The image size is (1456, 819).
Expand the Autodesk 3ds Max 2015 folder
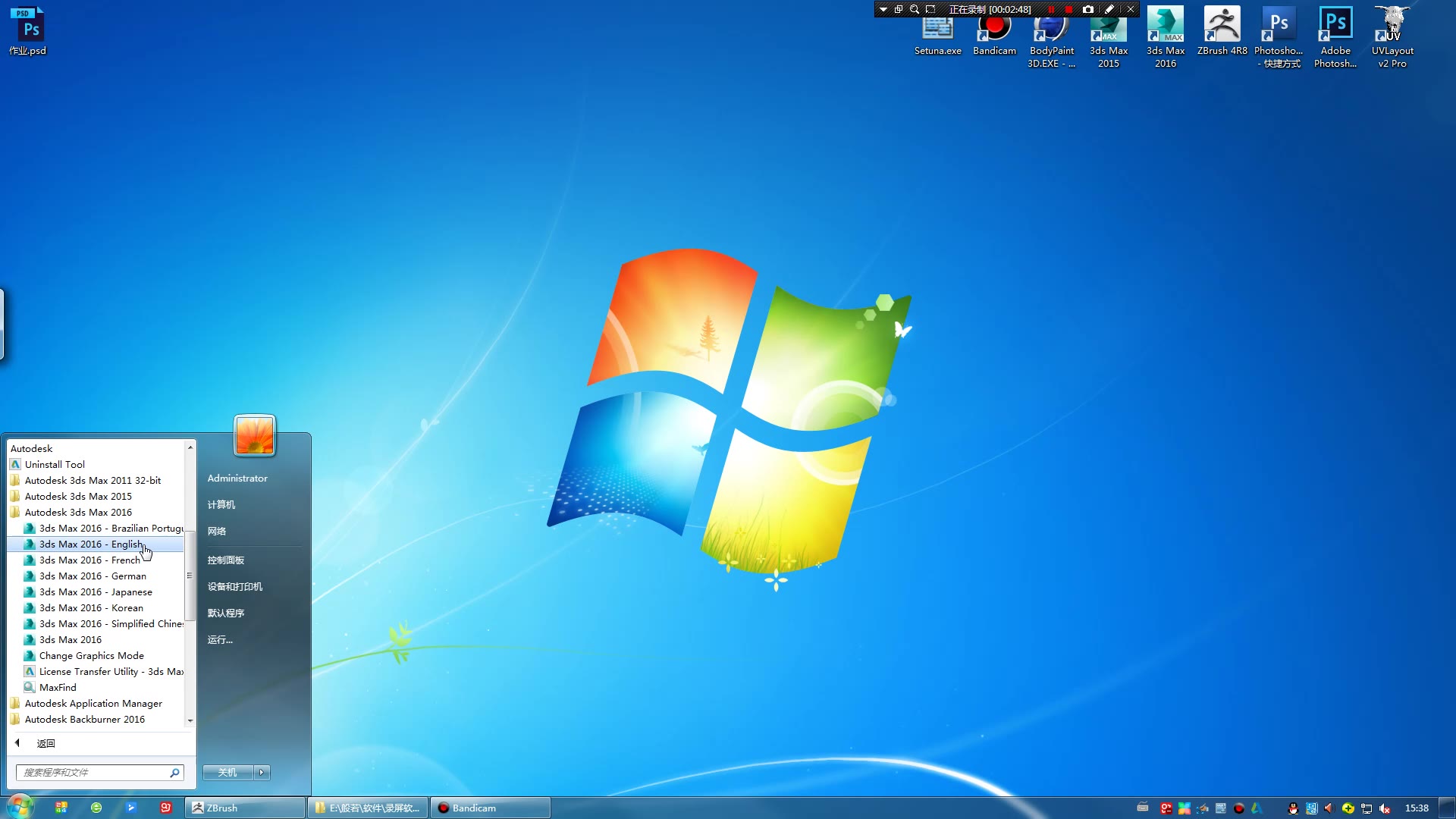(x=96, y=496)
